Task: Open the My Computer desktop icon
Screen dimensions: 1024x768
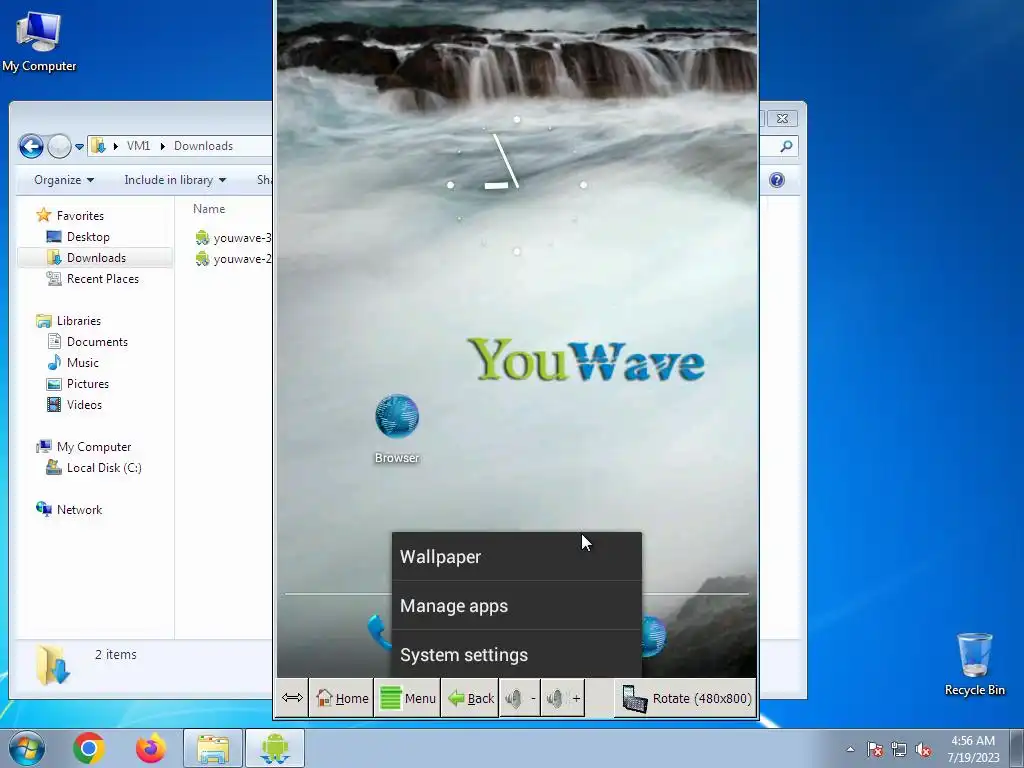Action: click(x=39, y=42)
